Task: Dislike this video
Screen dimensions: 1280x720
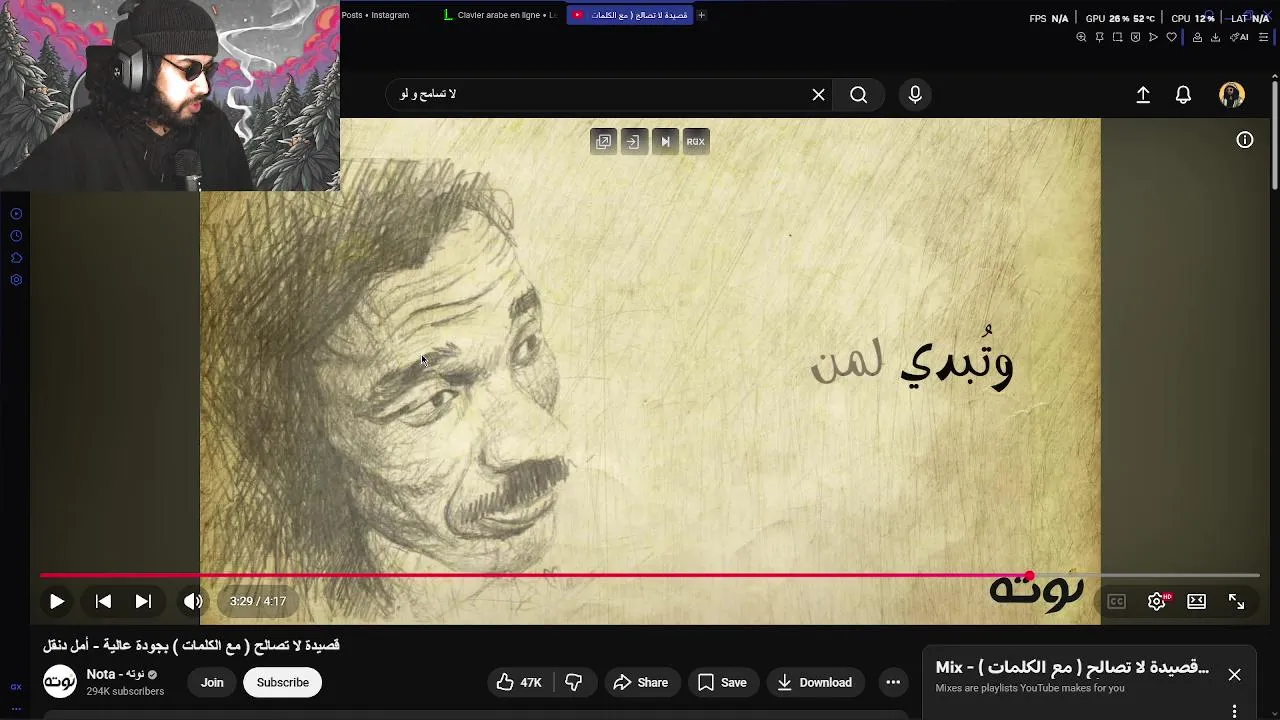Action: tap(574, 682)
